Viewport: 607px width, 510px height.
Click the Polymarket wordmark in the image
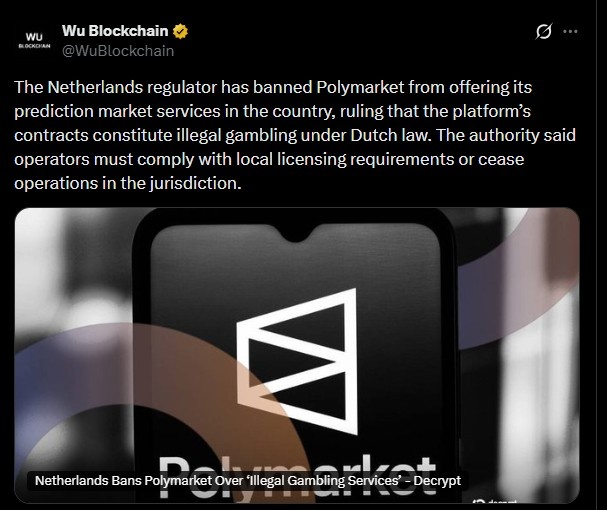coord(297,477)
